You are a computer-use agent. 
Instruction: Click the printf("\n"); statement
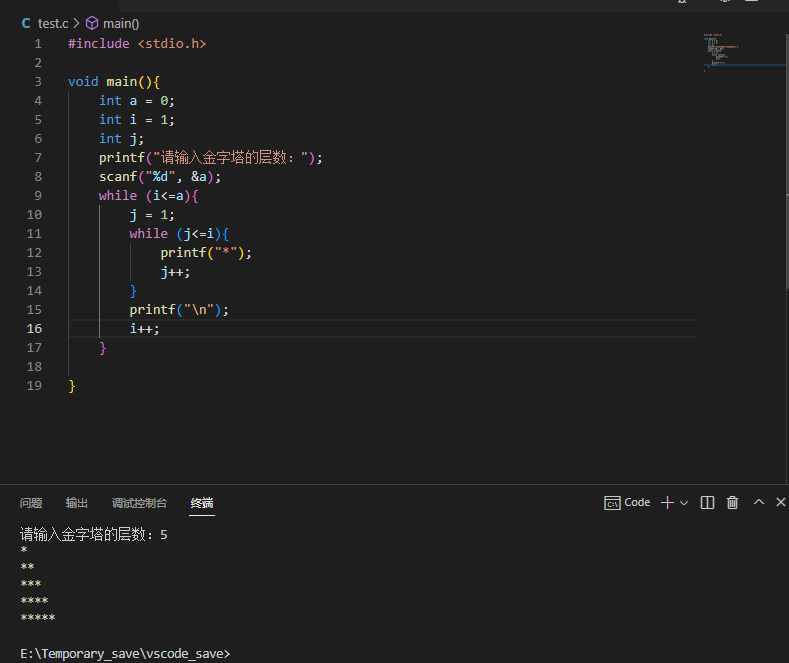tap(179, 310)
